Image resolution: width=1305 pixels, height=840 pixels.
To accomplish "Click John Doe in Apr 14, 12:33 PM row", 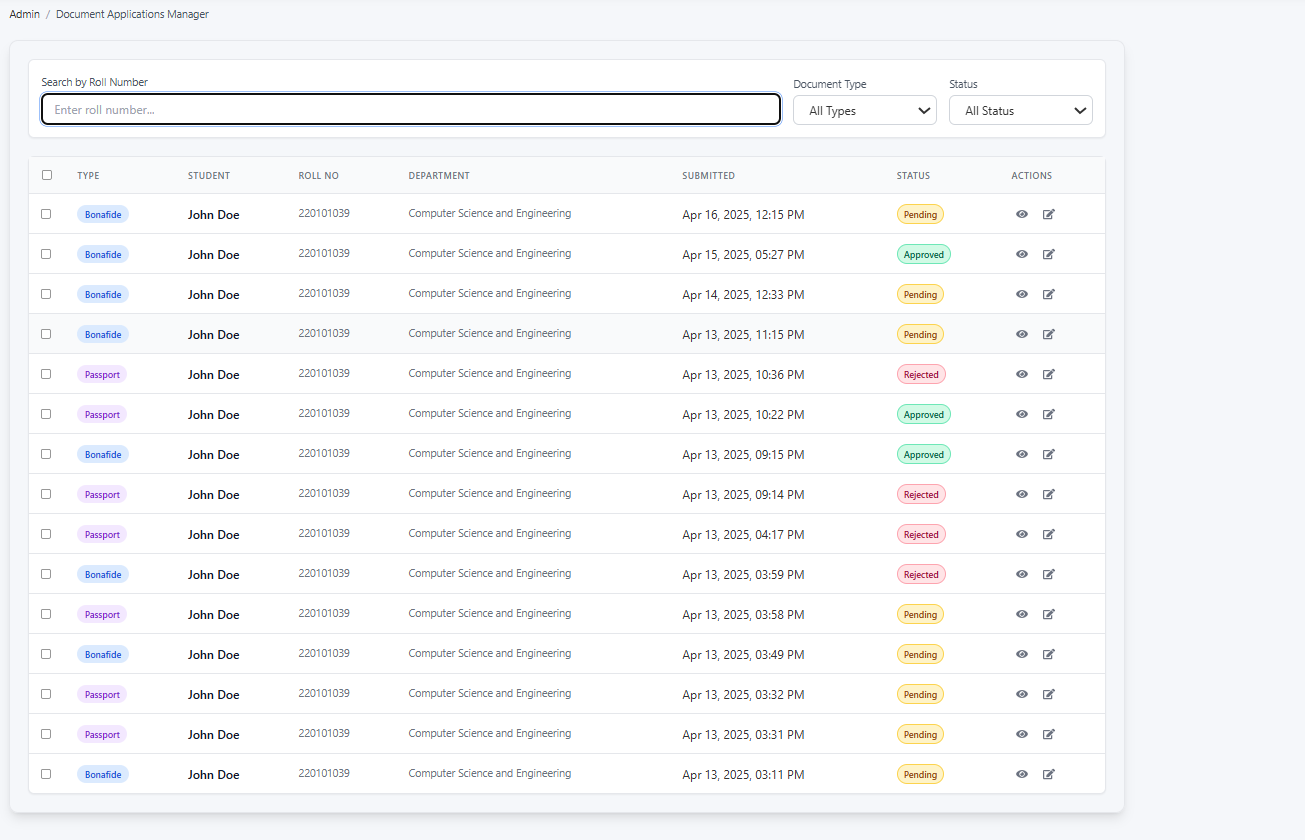I will [x=214, y=295].
